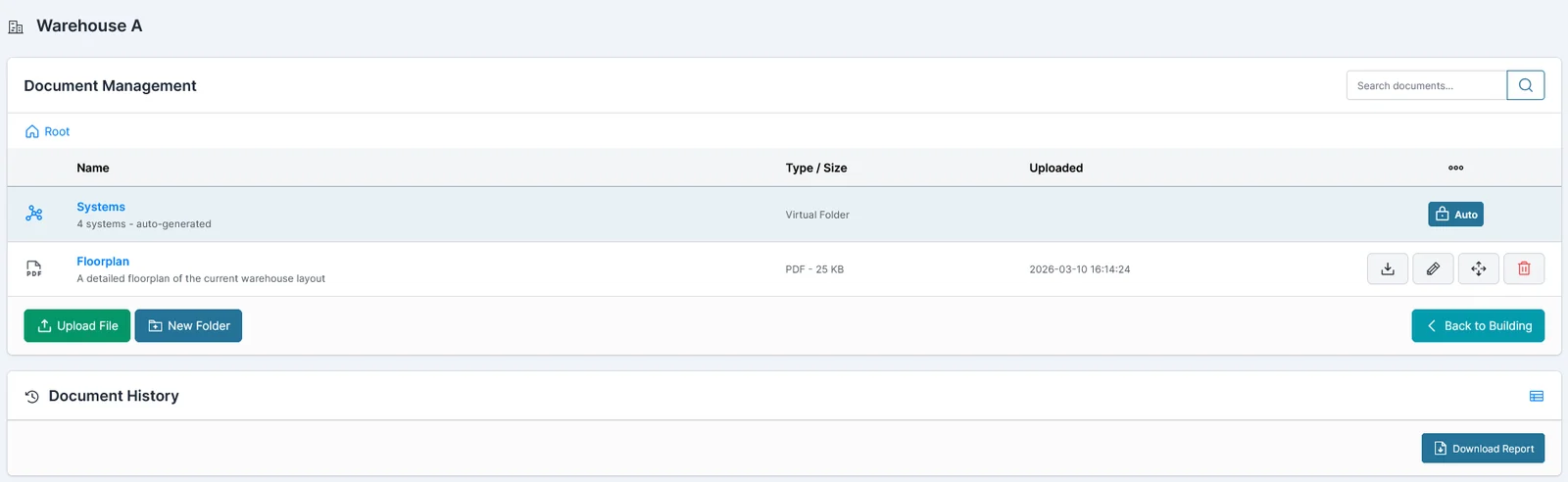
Task: Toggle the Document History table view icon
Action: click(1537, 396)
